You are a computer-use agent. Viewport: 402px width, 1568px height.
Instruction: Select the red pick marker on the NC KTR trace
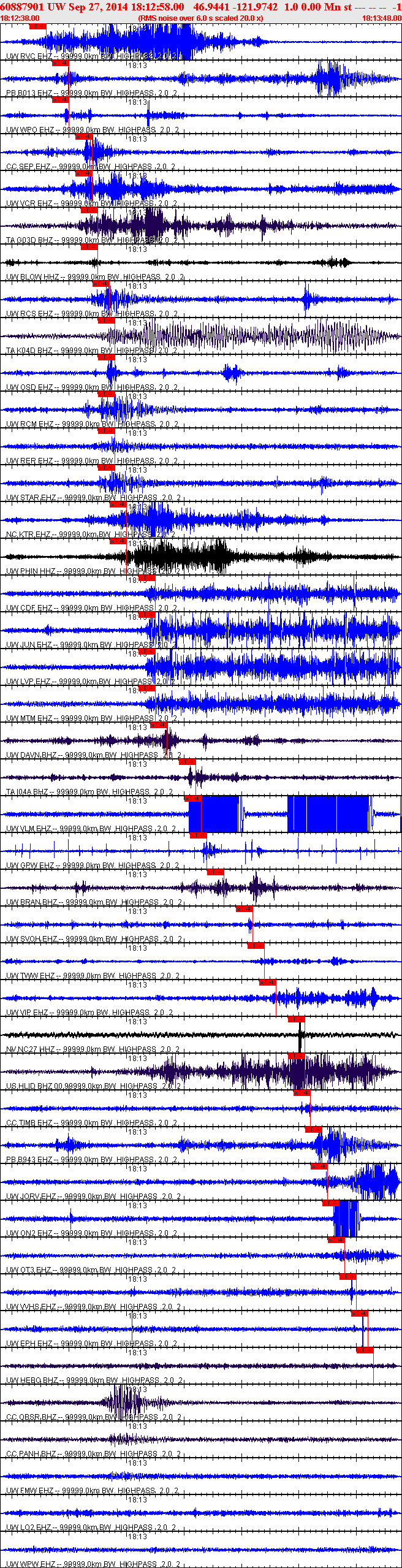pyautogui.click(x=118, y=504)
